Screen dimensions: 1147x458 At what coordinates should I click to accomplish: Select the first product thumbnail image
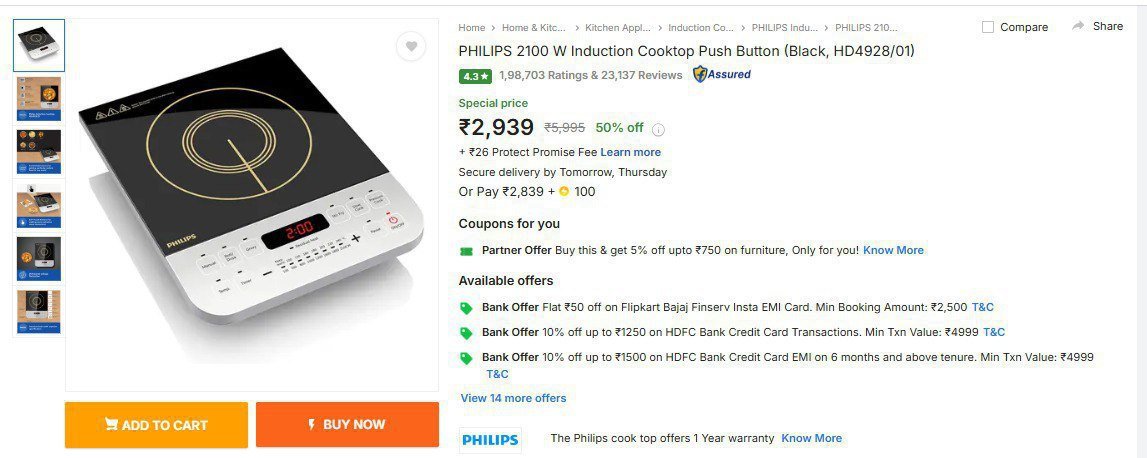click(x=39, y=45)
